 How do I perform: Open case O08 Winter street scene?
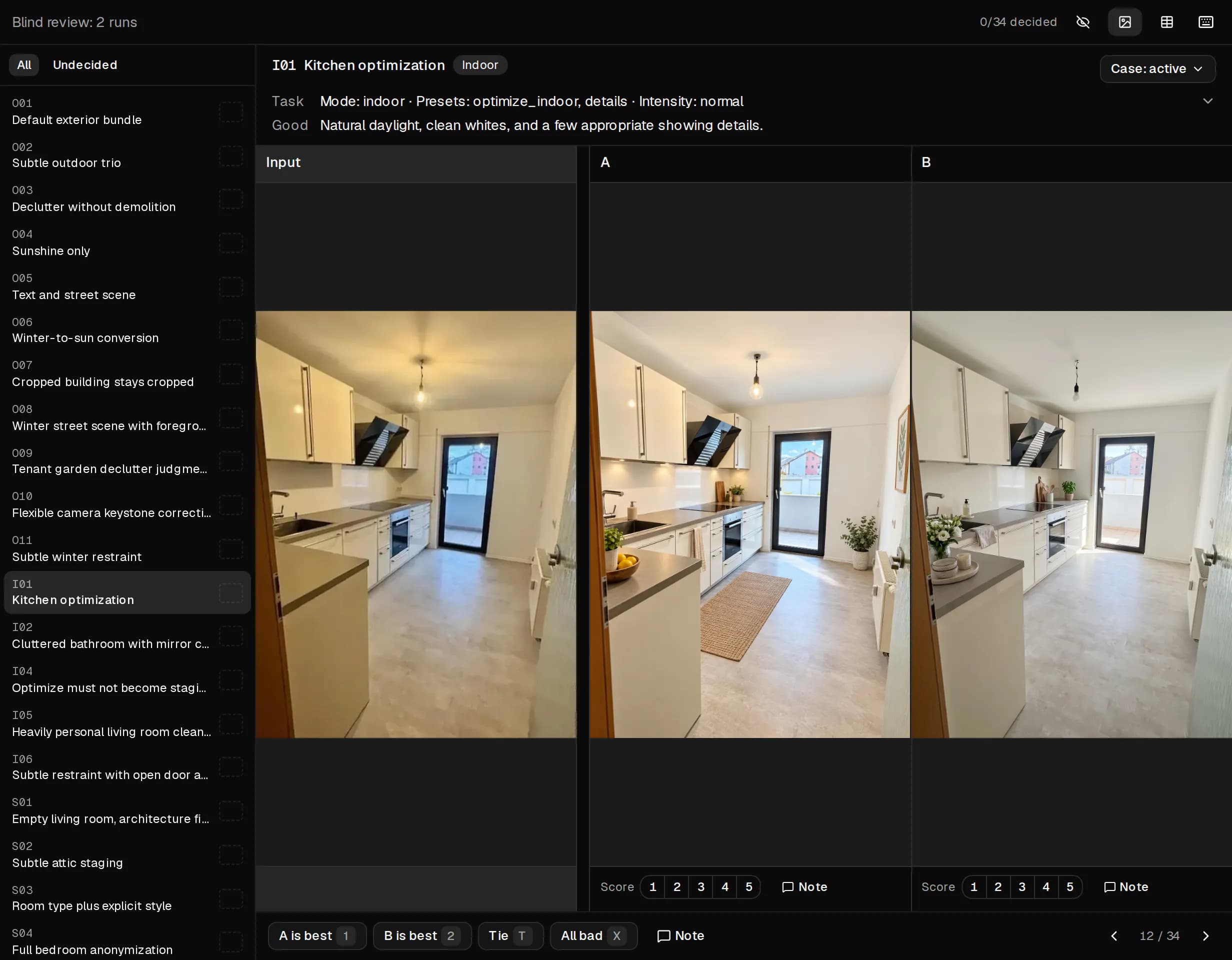tap(127, 418)
